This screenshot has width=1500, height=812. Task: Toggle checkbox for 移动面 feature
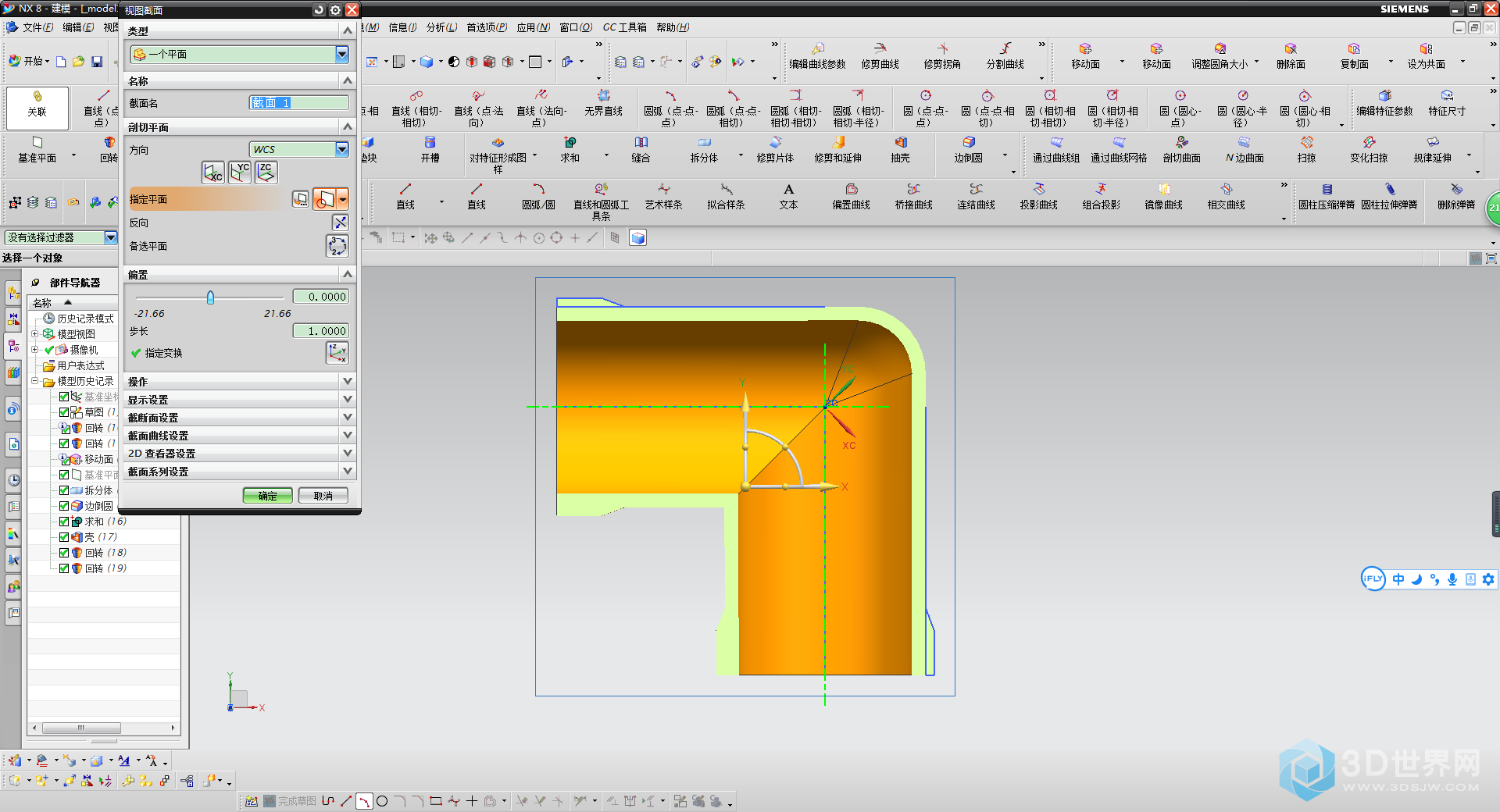[64, 459]
